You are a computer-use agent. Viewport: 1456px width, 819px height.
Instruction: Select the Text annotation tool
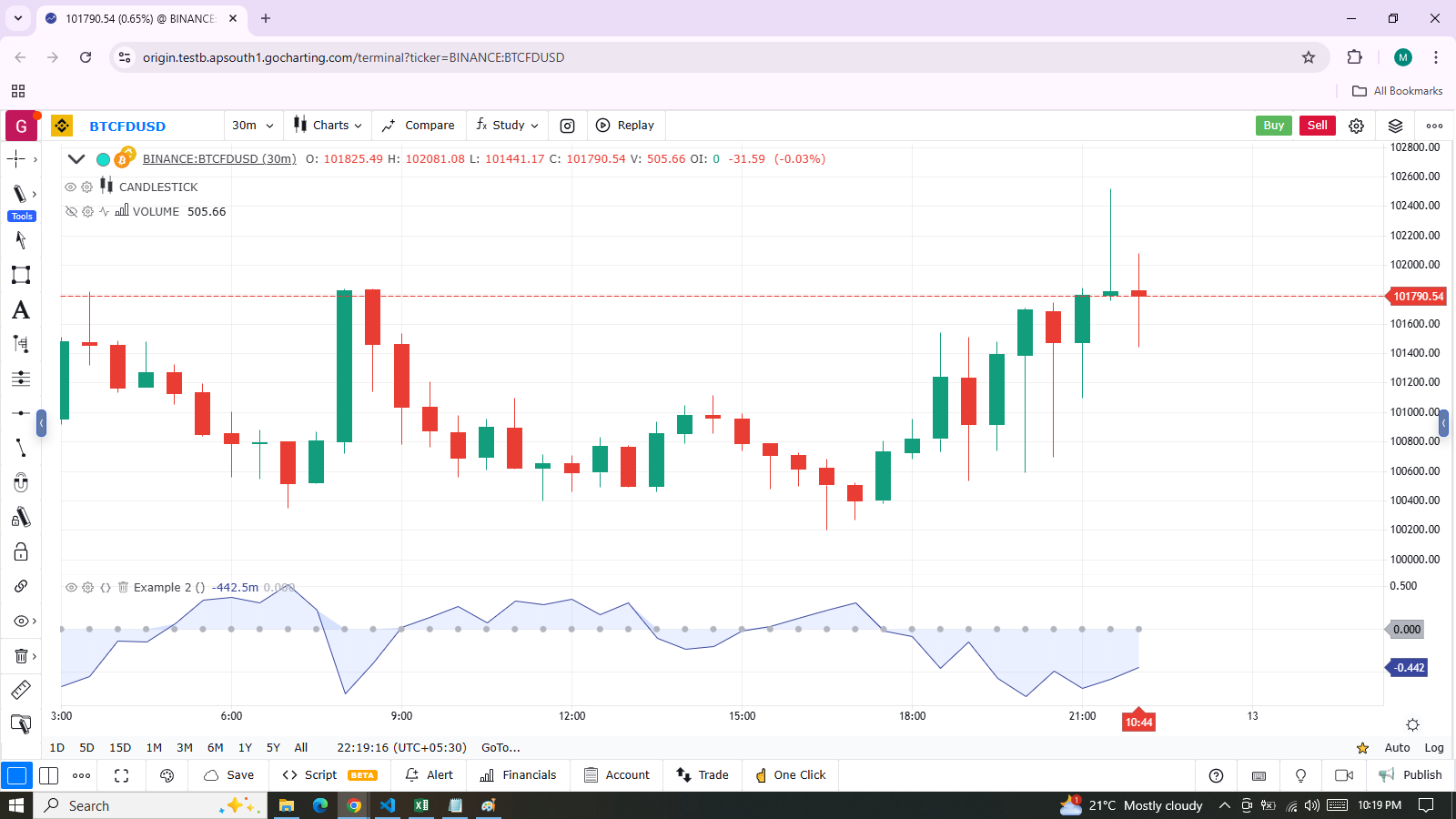tap(20, 310)
